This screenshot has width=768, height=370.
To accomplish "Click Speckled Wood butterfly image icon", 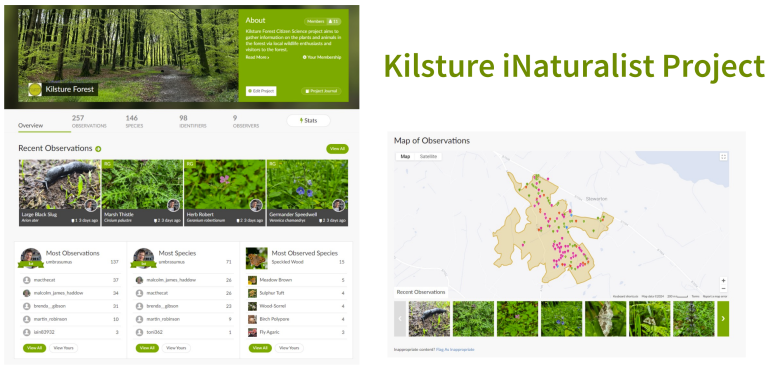I will tap(257, 258).
